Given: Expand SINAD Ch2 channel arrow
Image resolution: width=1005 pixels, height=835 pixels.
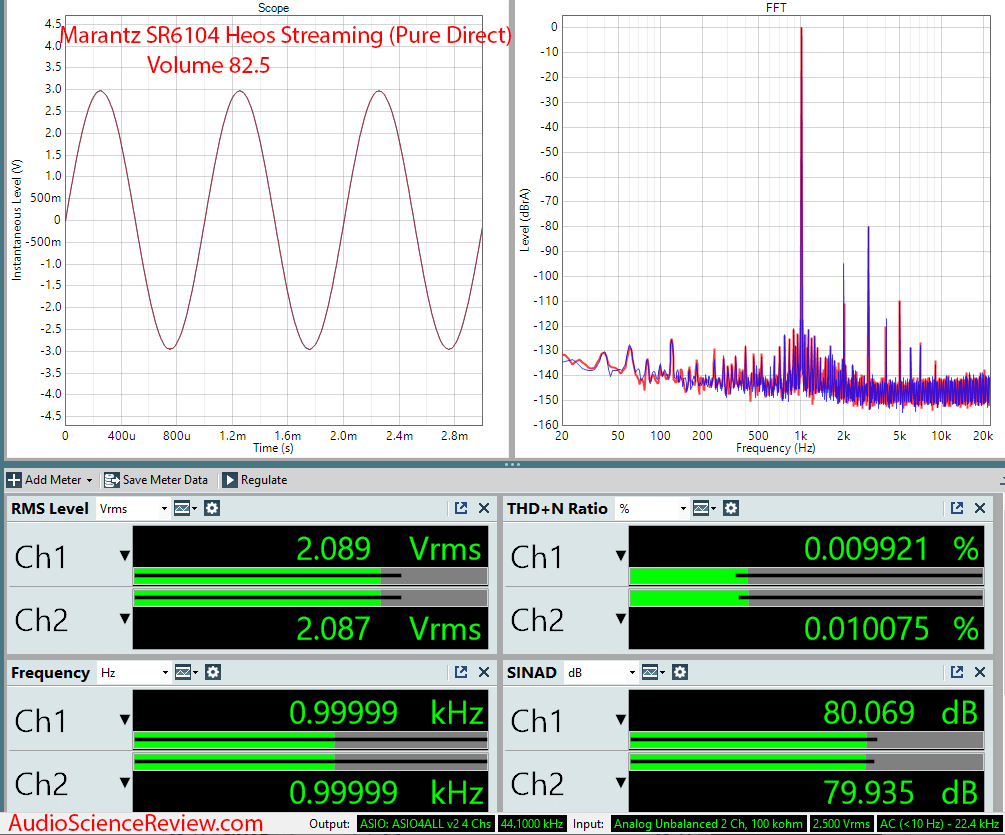Looking at the screenshot, I should coord(620,782).
